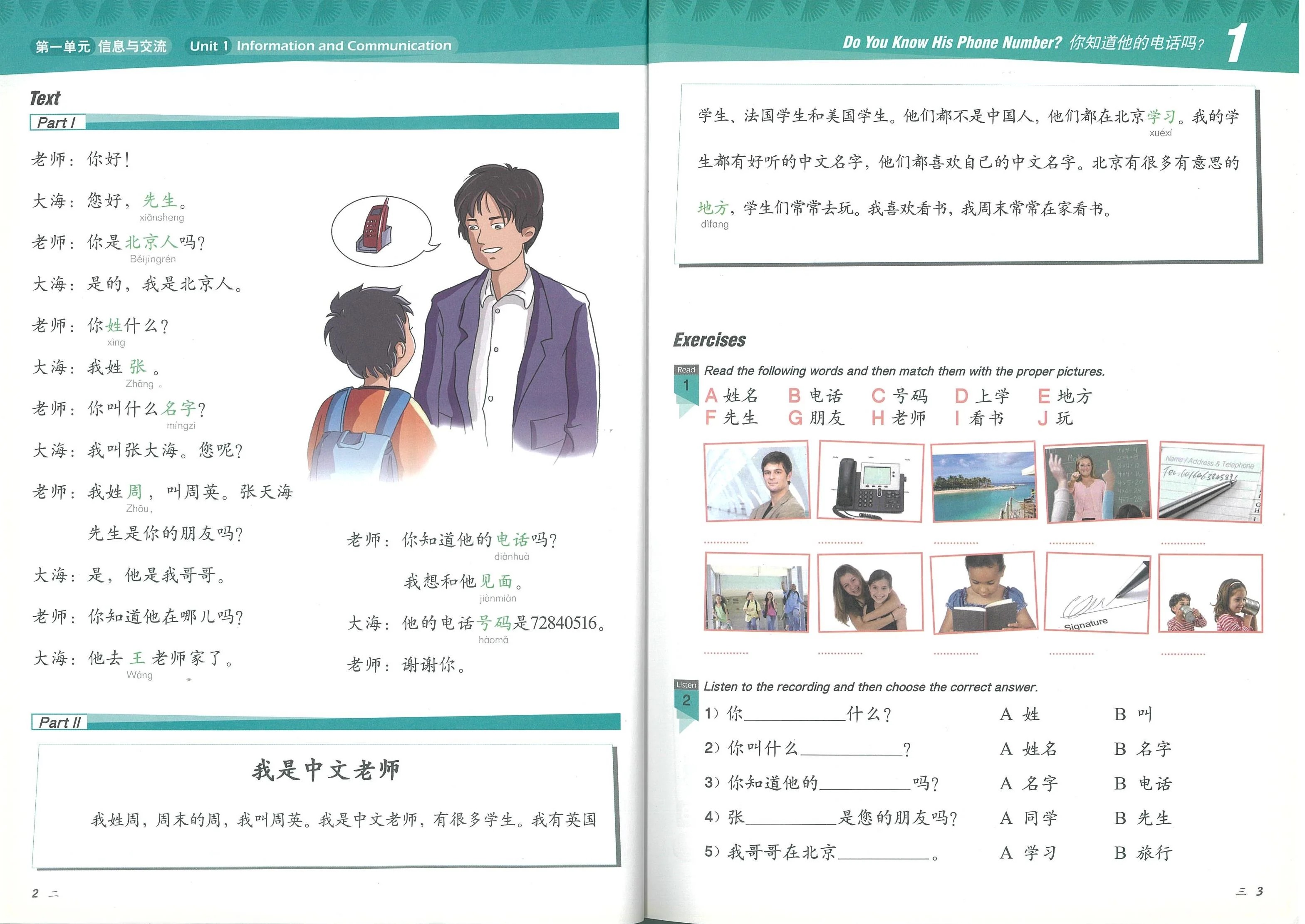Click the Part II section header
This screenshot has height=924, width=1305.
click(60, 723)
